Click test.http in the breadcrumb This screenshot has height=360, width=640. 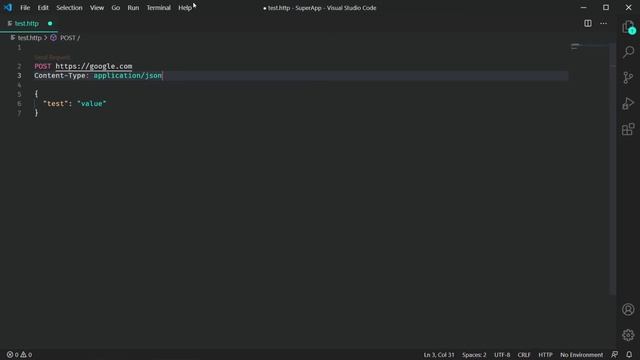29,38
